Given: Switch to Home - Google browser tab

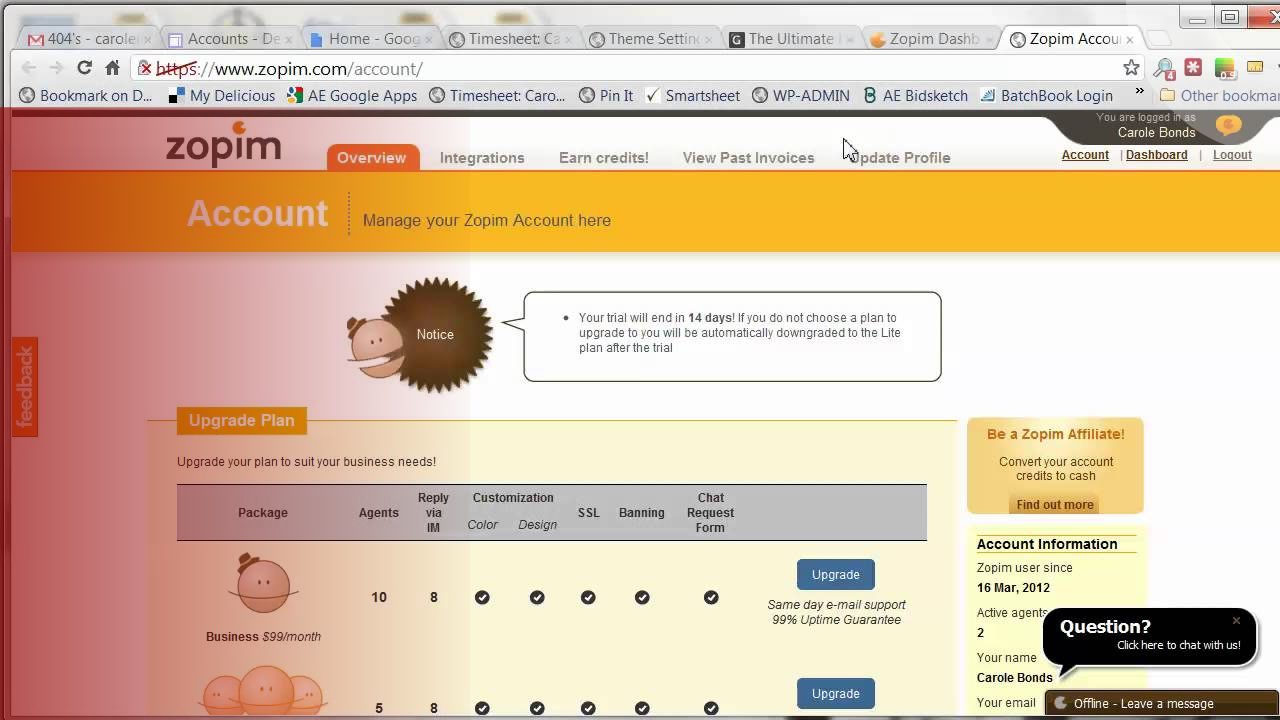Looking at the screenshot, I should [372, 38].
